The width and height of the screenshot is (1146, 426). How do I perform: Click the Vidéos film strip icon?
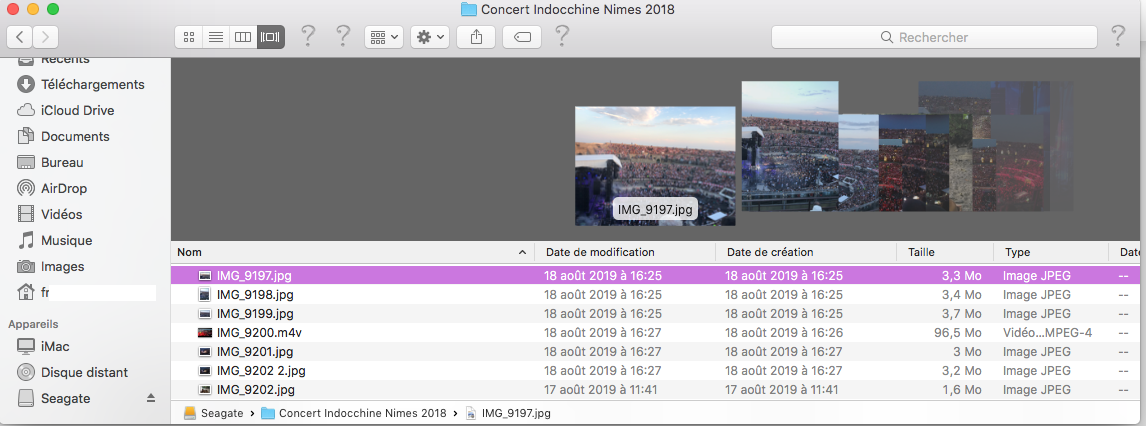(x=26, y=214)
